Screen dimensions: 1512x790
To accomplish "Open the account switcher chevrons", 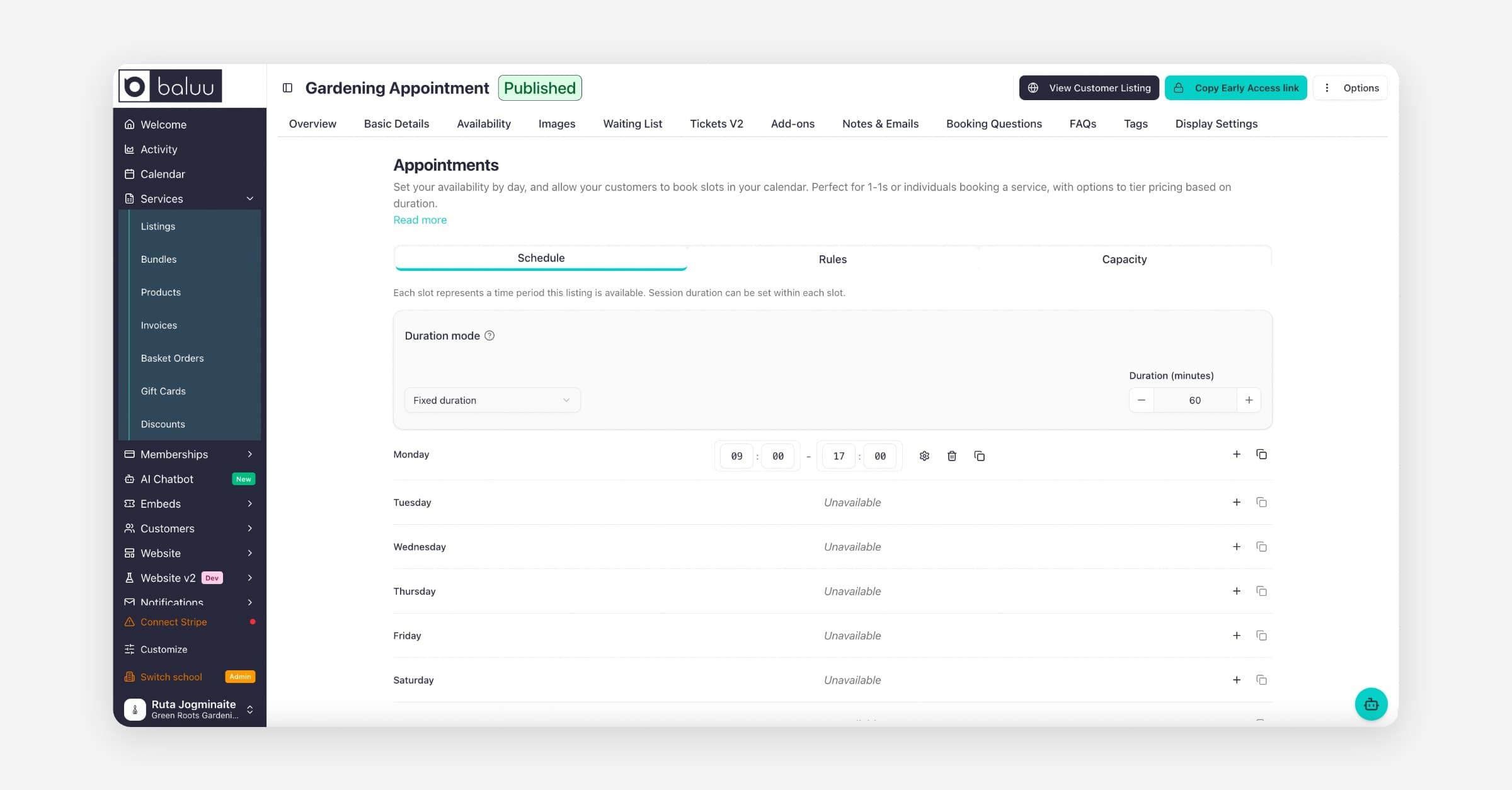I will (250, 709).
